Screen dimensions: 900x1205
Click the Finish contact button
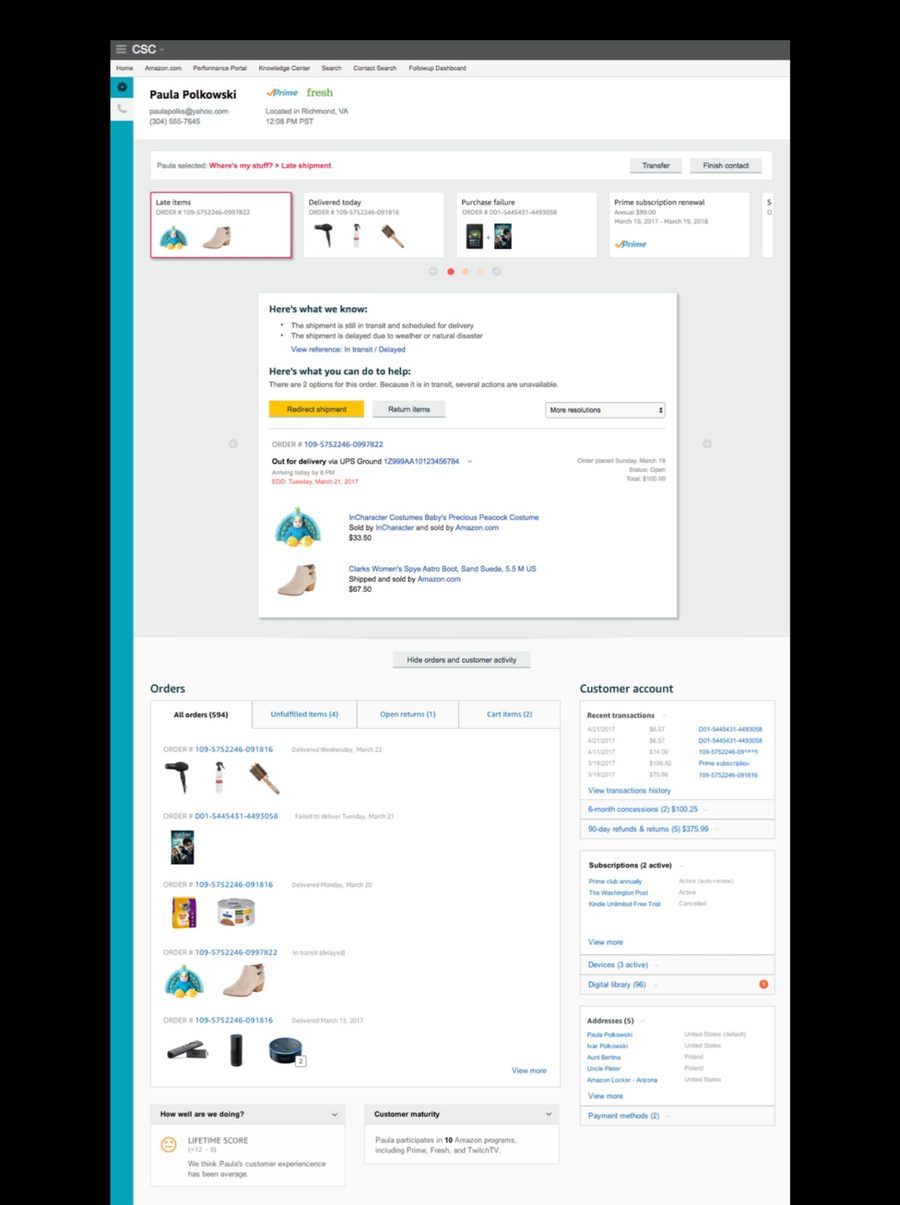pos(725,165)
